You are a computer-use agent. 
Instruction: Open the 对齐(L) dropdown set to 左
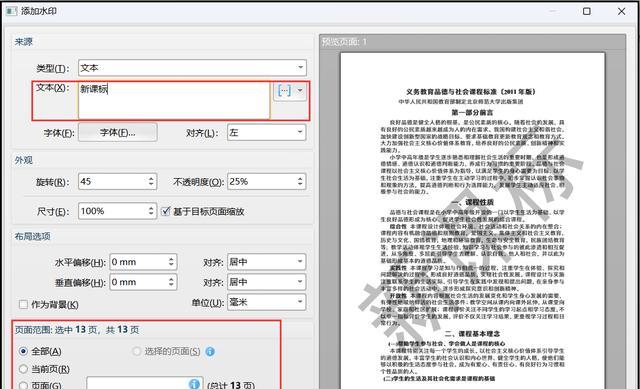pyautogui.click(x=267, y=133)
